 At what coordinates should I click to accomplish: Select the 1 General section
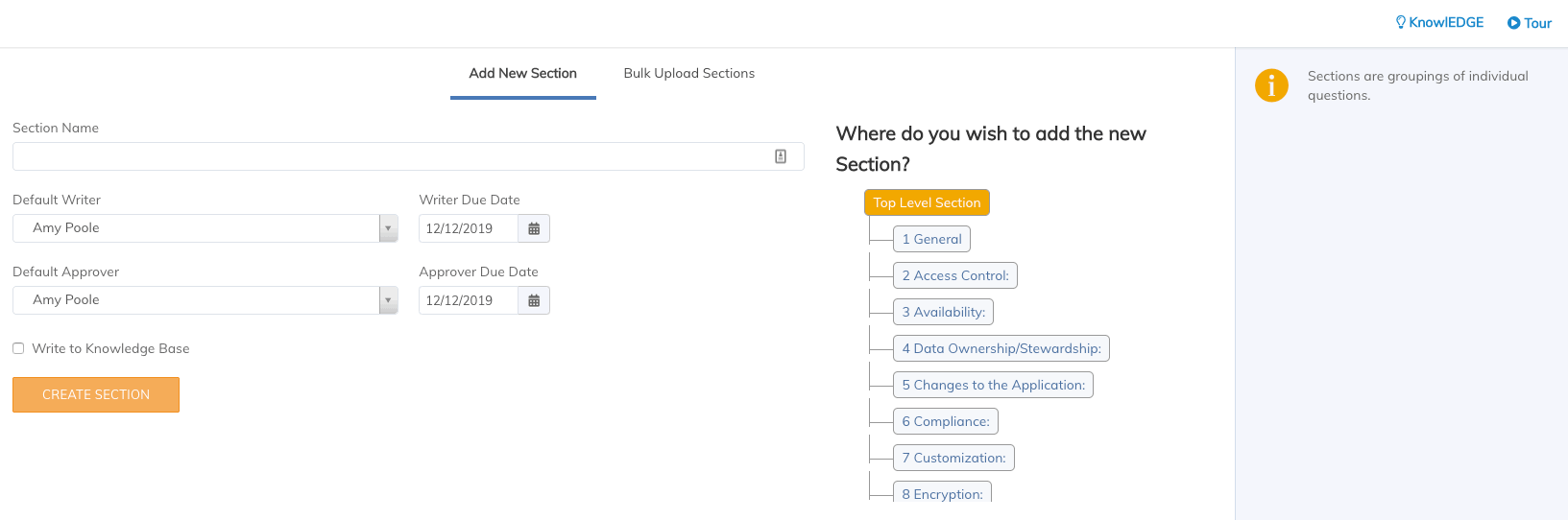(x=931, y=239)
